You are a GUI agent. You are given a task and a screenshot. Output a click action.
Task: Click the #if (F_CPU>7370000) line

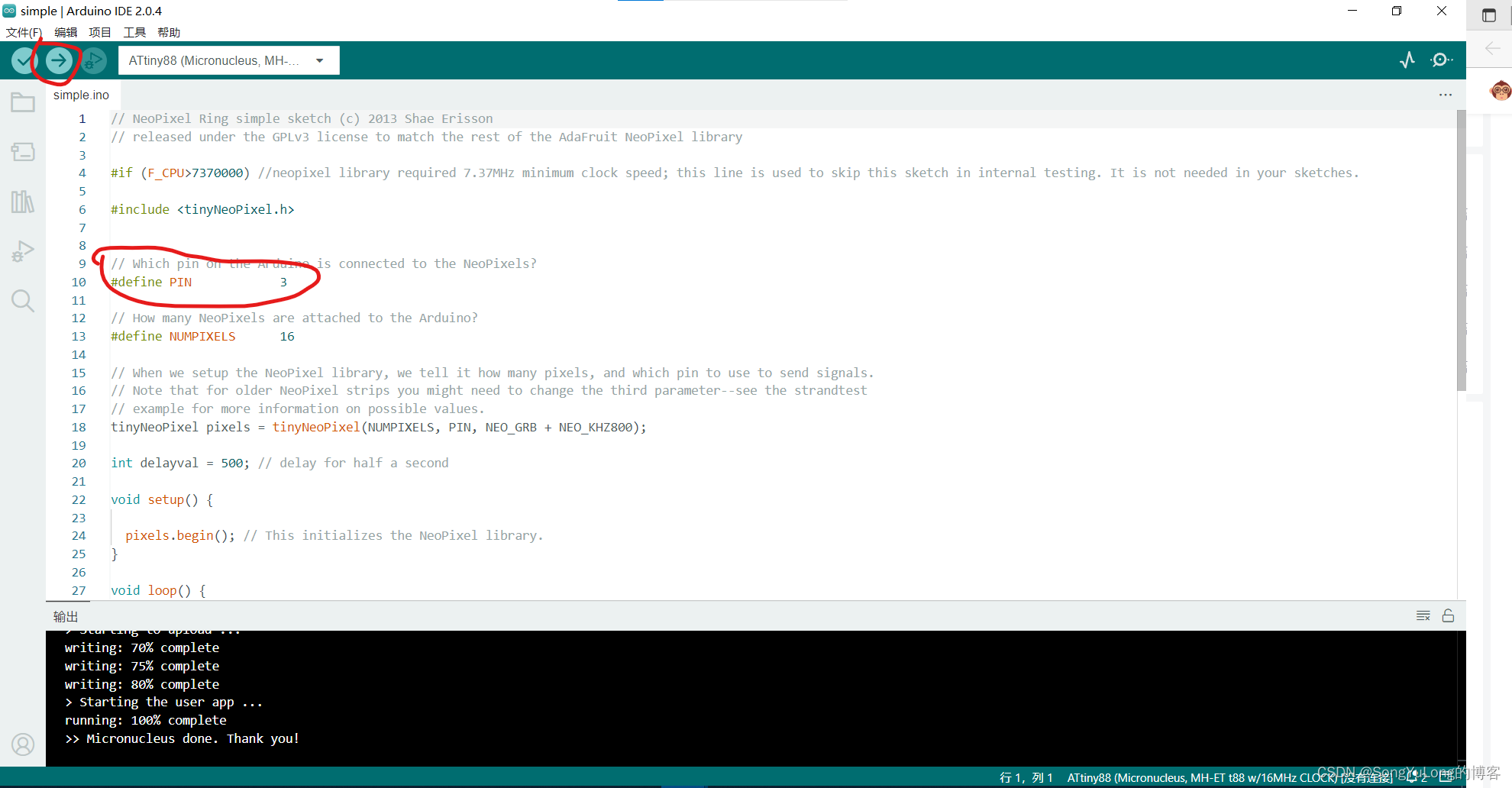(x=735, y=173)
